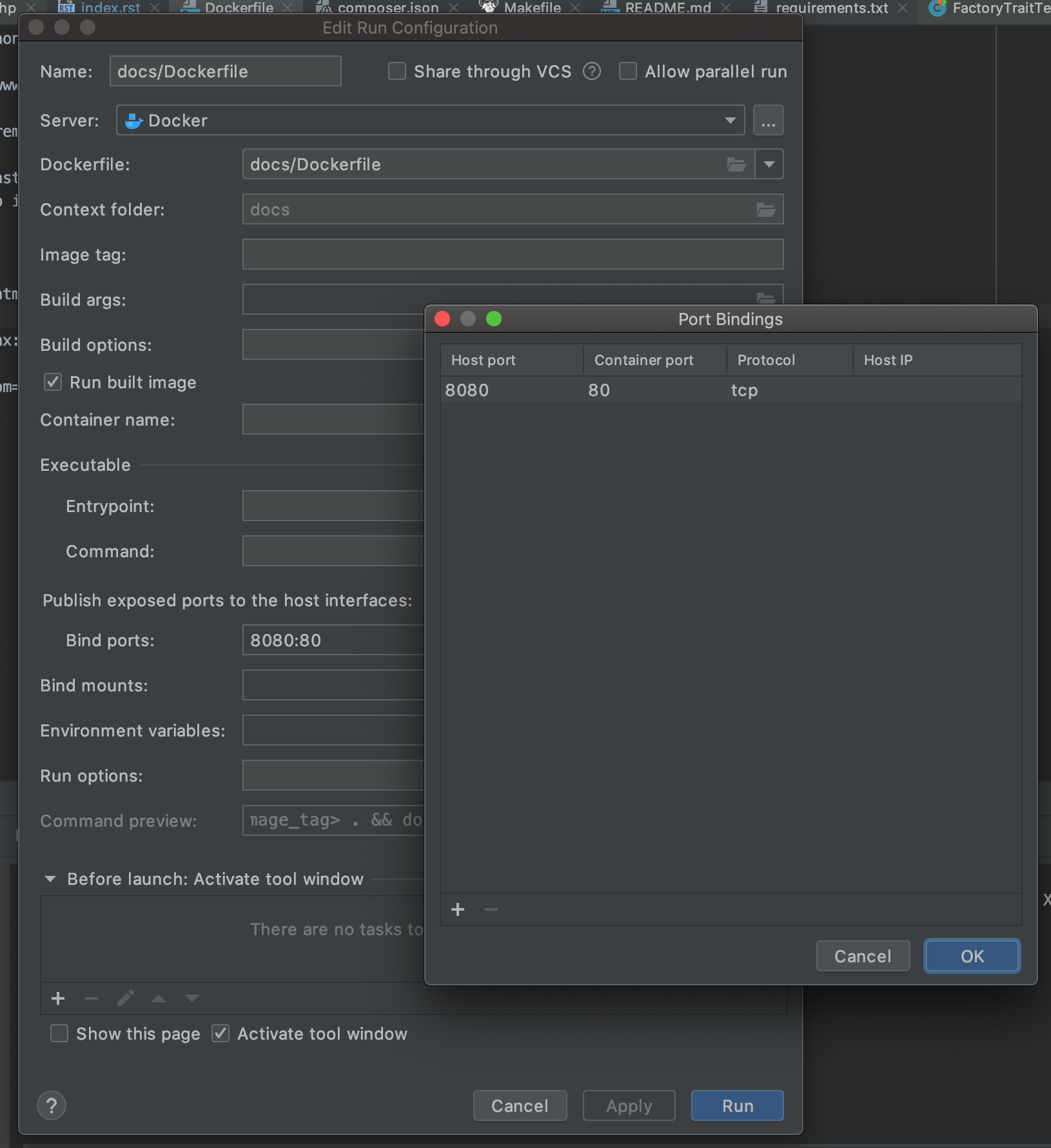
Task: Switch to composer.json editor tab
Action: 388,8
